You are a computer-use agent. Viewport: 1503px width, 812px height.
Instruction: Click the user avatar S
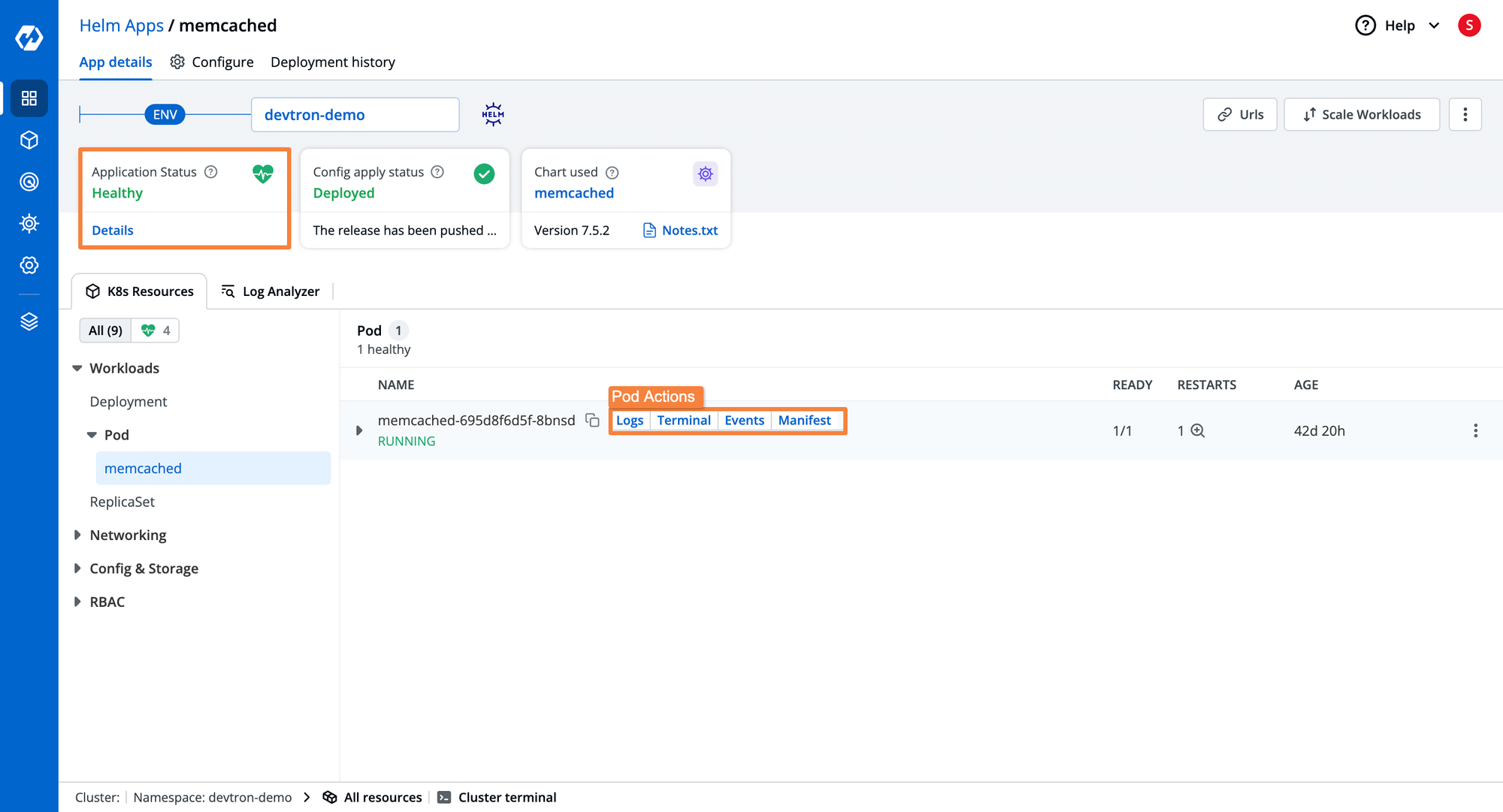click(x=1469, y=26)
